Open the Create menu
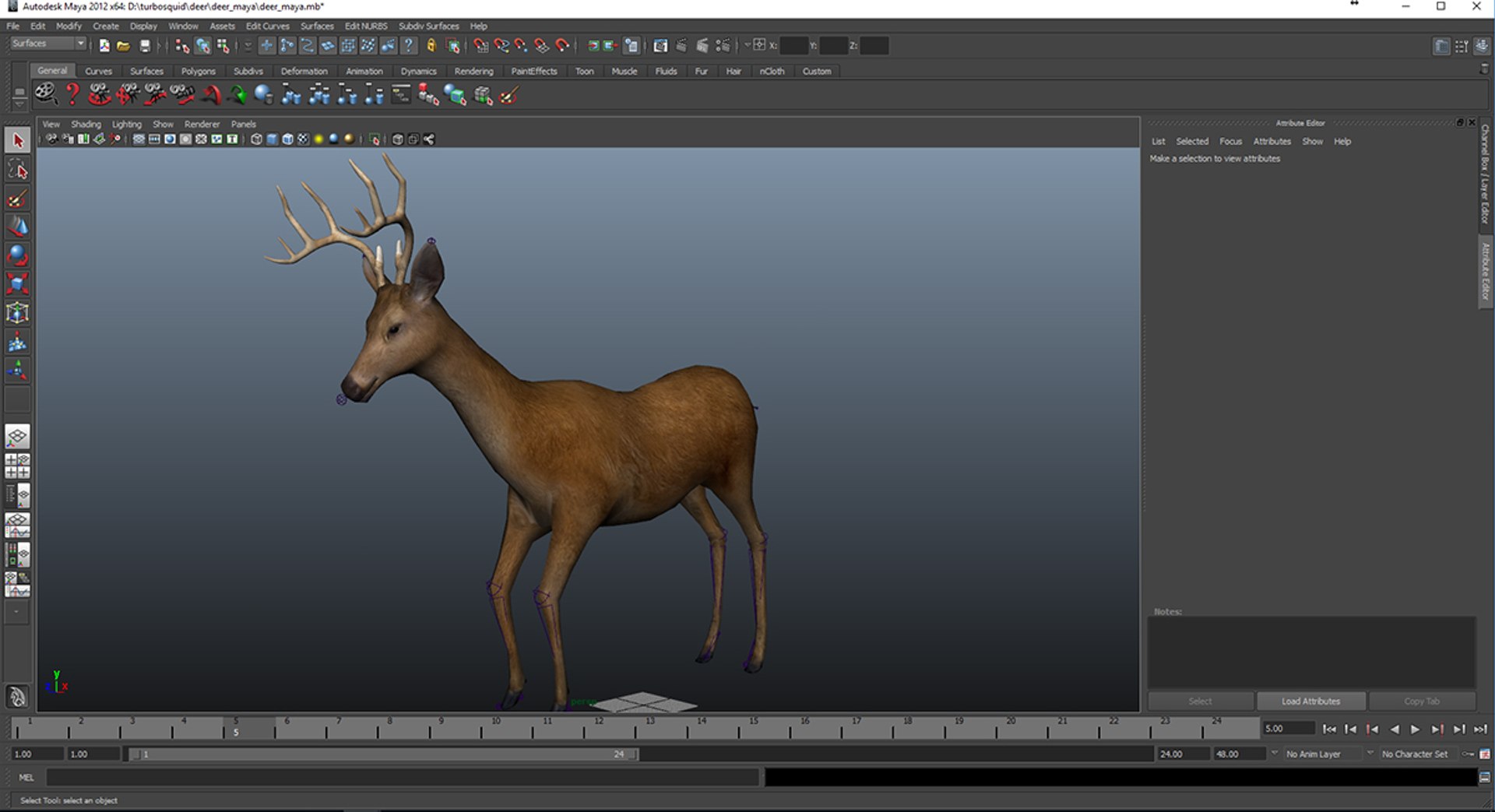This screenshot has width=1495, height=812. click(x=105, y=26)
